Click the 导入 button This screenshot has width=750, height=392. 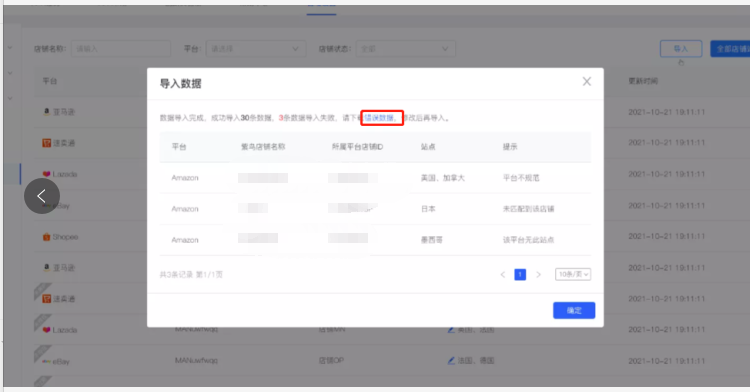(x=681, y=49)
